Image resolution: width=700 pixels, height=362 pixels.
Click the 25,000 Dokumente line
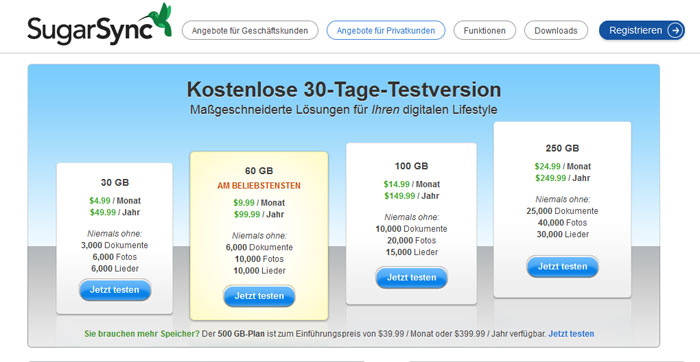(x=562, y=211)
